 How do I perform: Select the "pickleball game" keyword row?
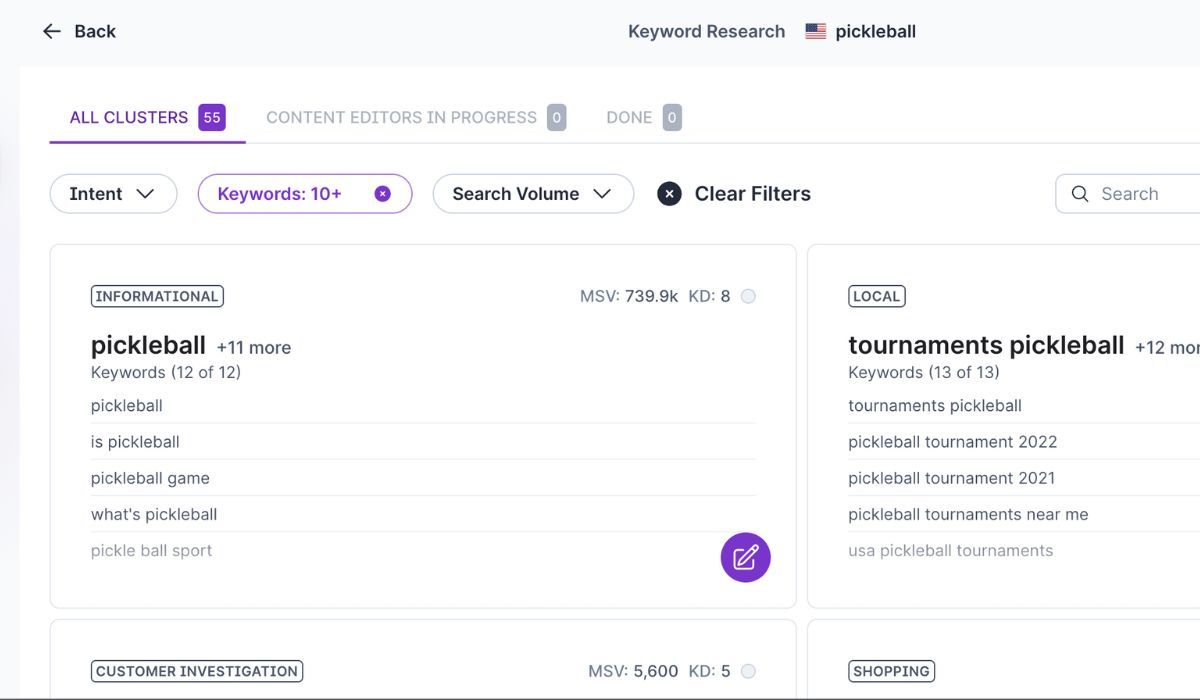[x=150, y=478]
